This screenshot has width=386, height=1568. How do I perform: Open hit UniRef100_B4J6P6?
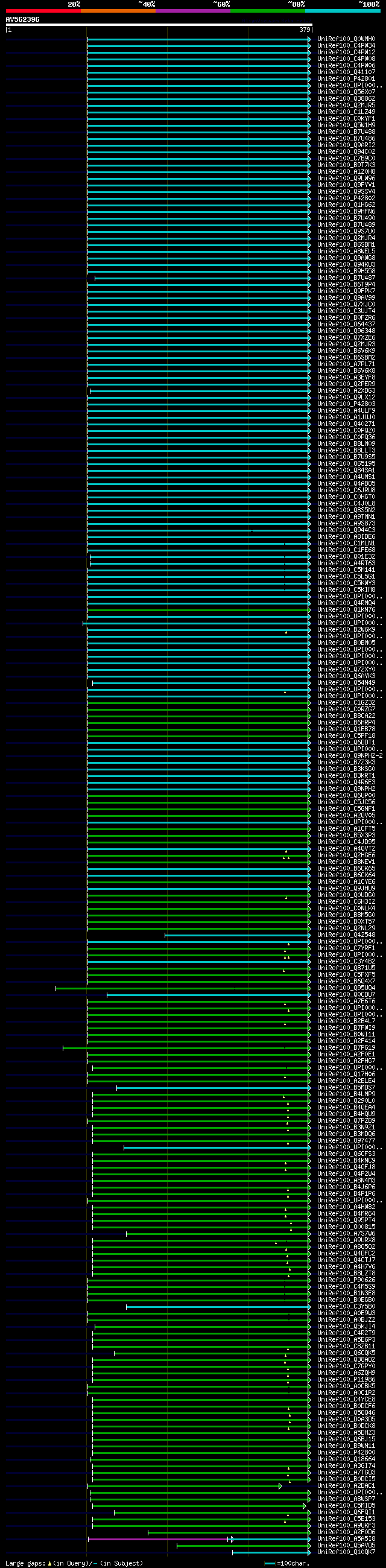(x=346, y=1187)
